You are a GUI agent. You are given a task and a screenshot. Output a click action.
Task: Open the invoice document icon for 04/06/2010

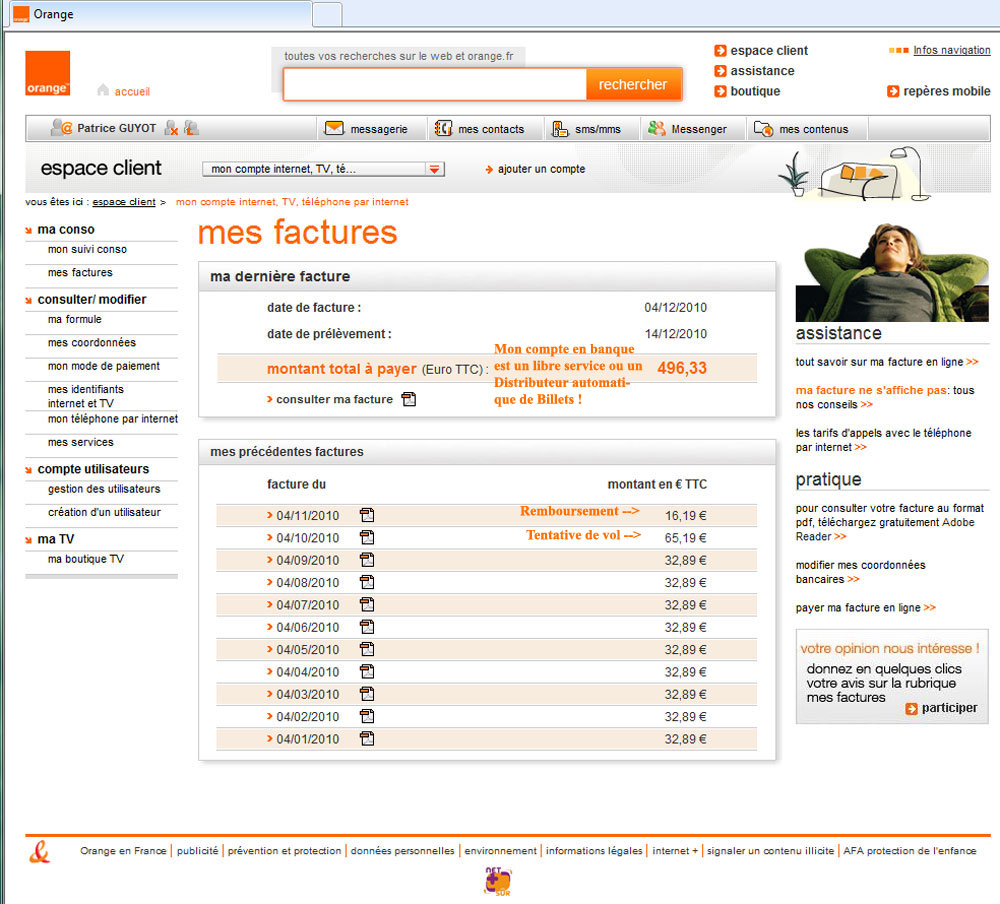(367, 626)
